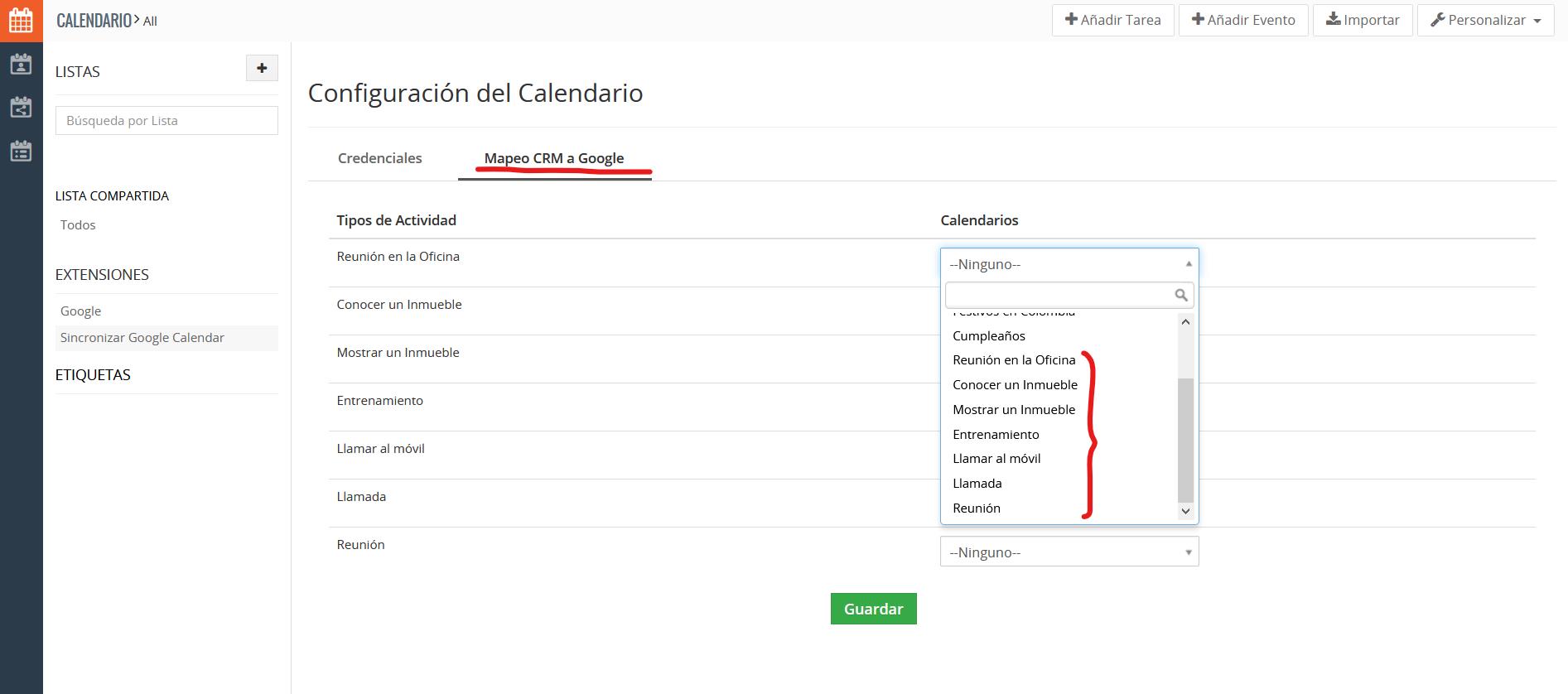Click the dropdown list scroll-up arrow
The image size is (1568, 694).
tap(1185, 321)
